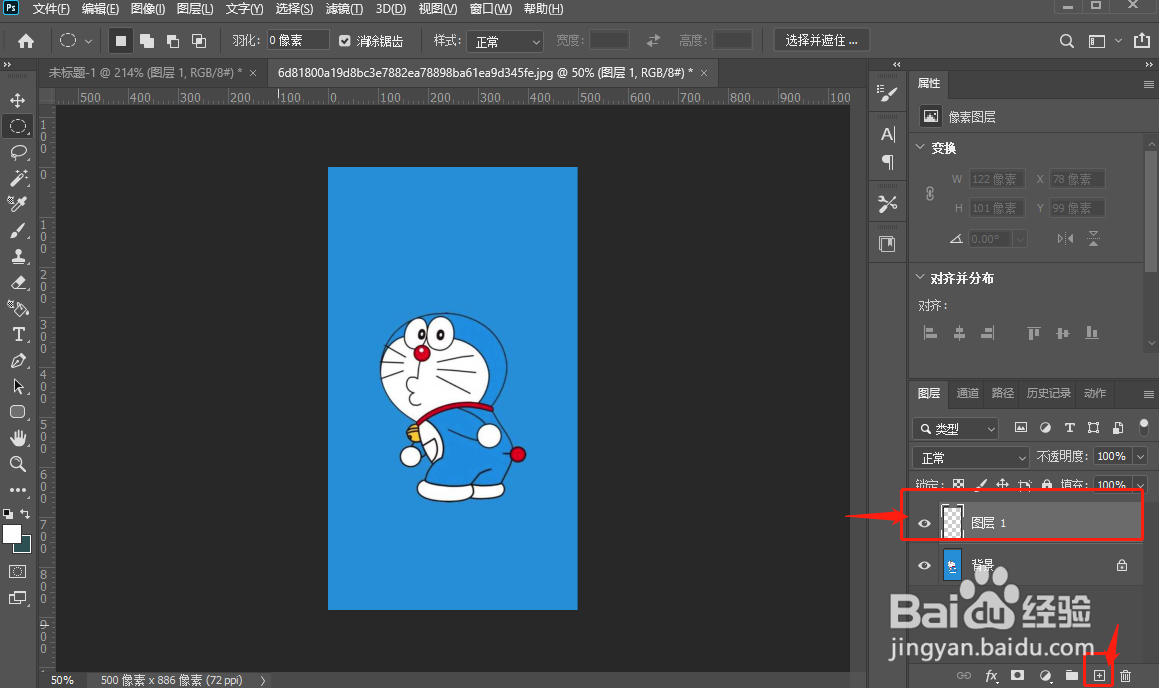Click the 羽化 feather input field

(x=298, y=40)
